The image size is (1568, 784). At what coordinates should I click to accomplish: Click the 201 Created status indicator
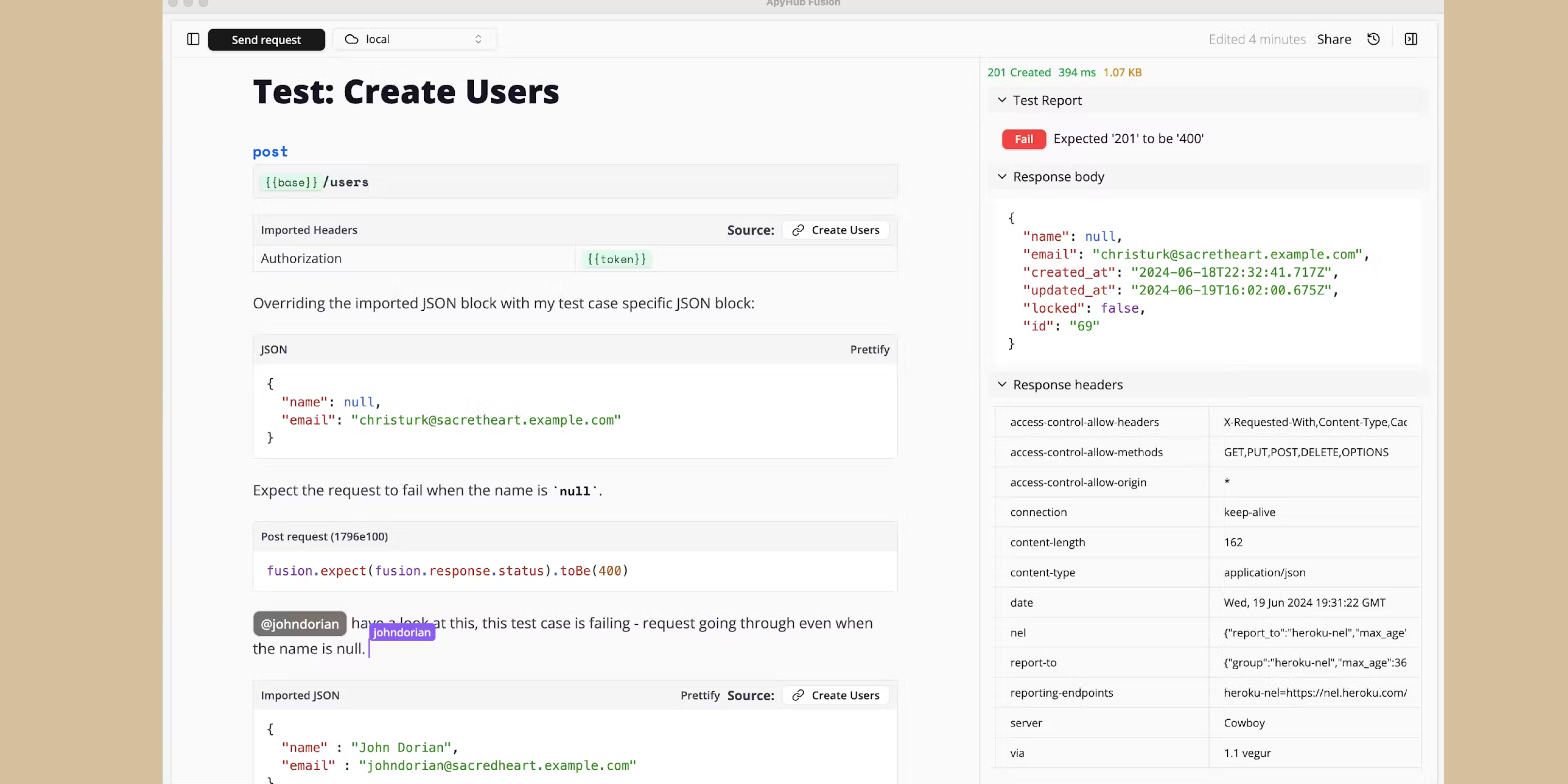pyautogui.click(x=1018, y=72)
